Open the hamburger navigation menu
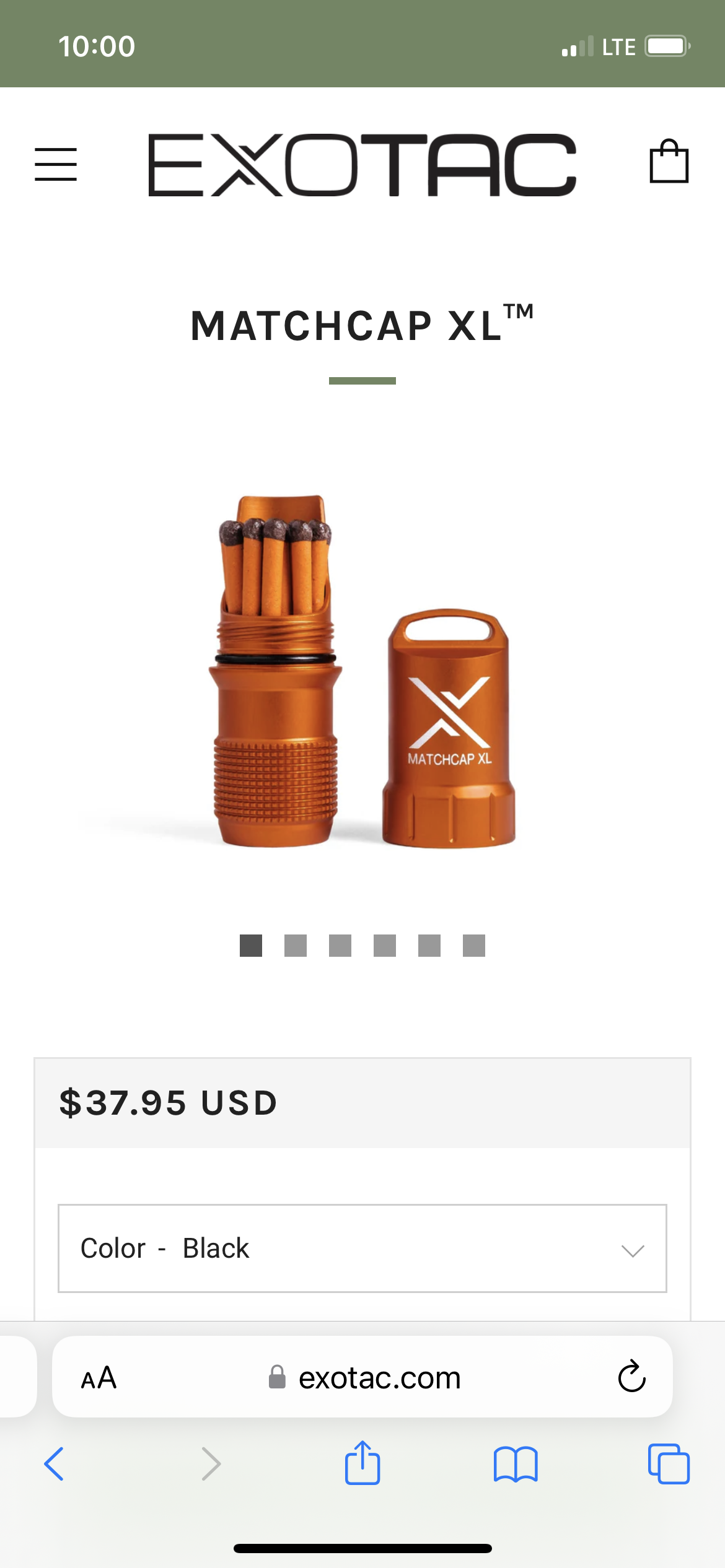This screenshot has height=1568, width=725. tap(56, 164)
